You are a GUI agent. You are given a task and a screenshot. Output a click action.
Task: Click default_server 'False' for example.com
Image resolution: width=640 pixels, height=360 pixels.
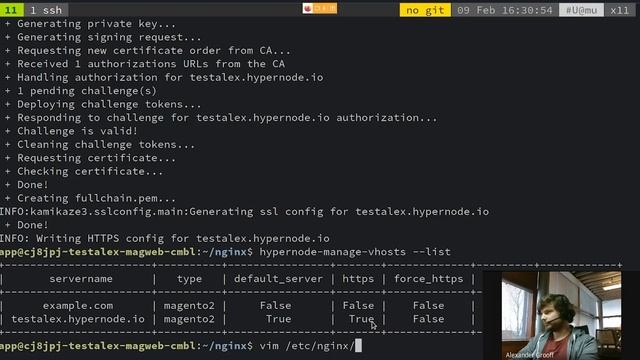[276, 306]
